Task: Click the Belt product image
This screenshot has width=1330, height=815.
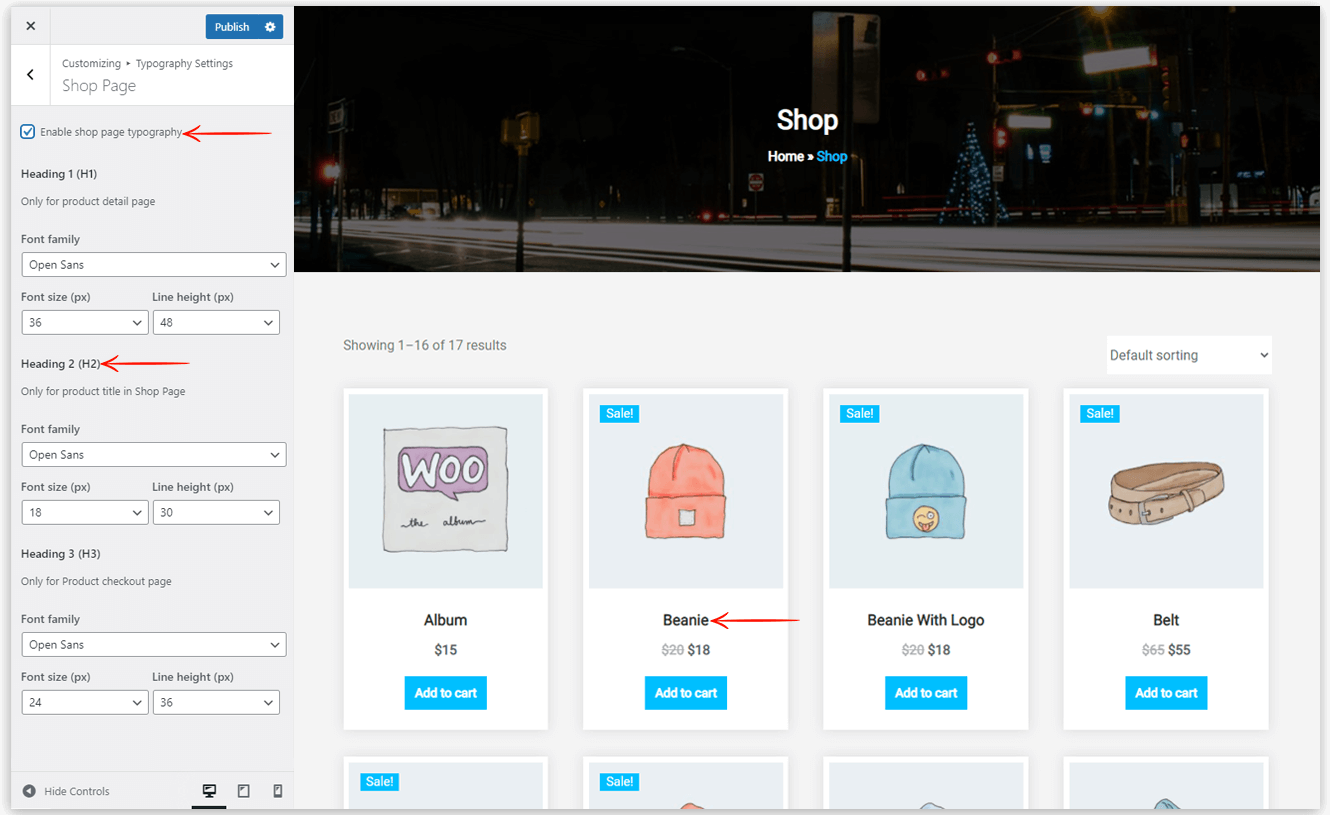Action: click(x=1166, y=491)
